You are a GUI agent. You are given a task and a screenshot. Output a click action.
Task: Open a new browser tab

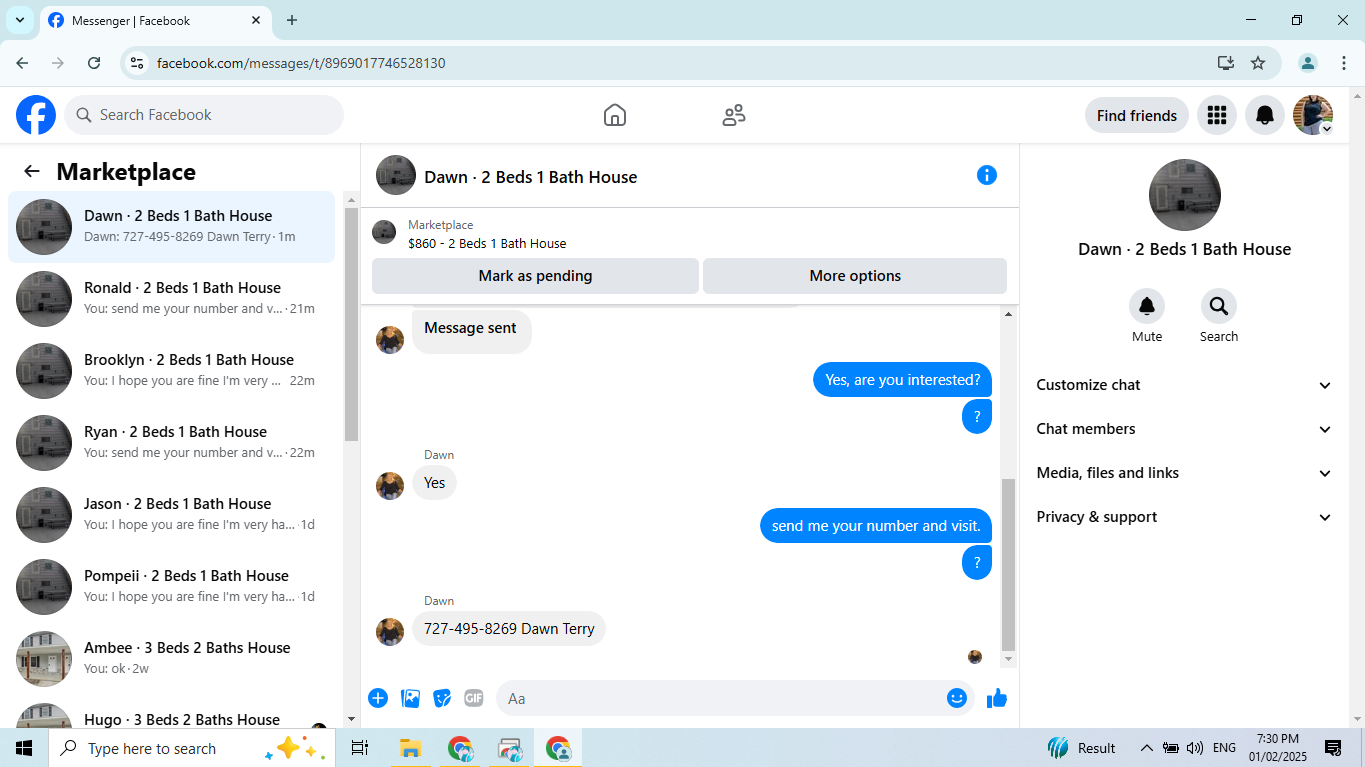pos(292,20)
